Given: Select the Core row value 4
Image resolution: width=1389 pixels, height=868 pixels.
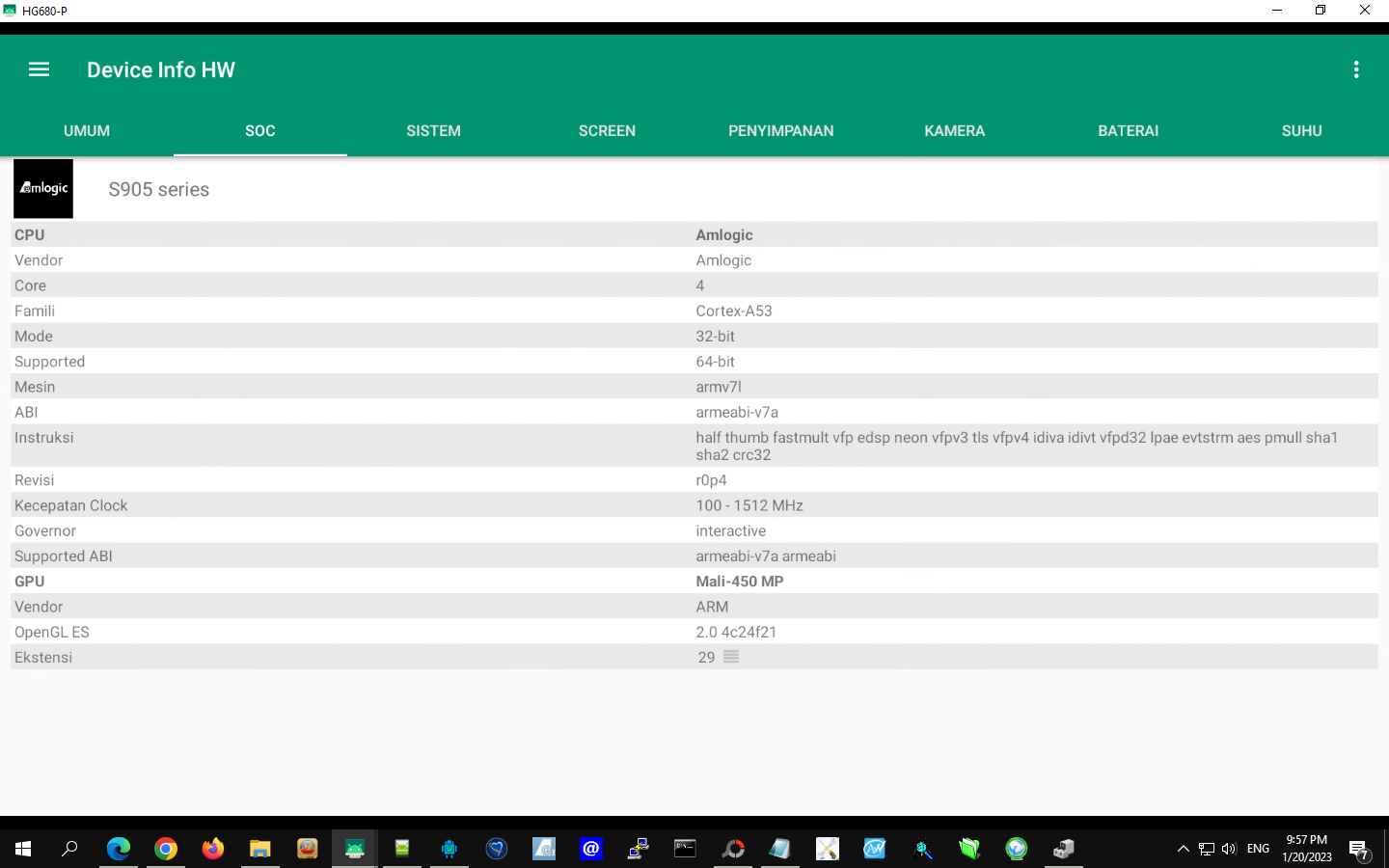Looking at the screenshot, I should [700, 285].
